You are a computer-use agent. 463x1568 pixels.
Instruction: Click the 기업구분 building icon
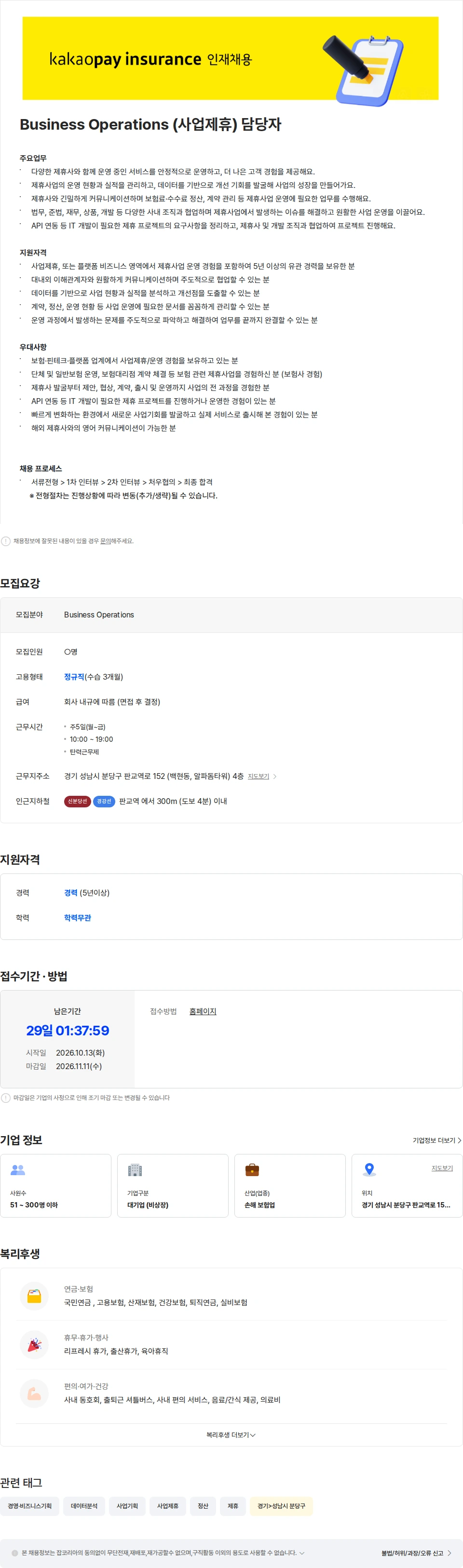click(135, 1170)
